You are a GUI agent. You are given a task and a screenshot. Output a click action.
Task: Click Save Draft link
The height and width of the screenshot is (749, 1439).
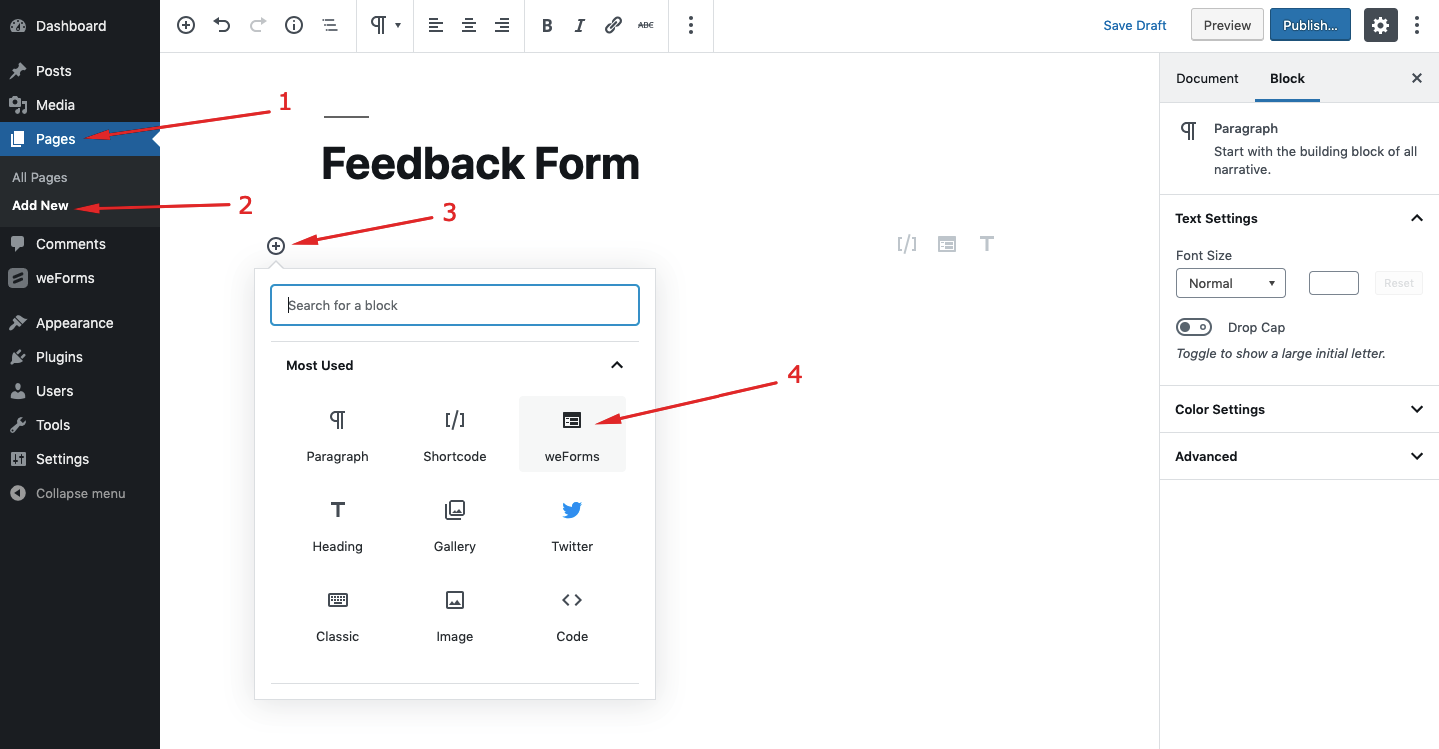tap(1135, 26)
